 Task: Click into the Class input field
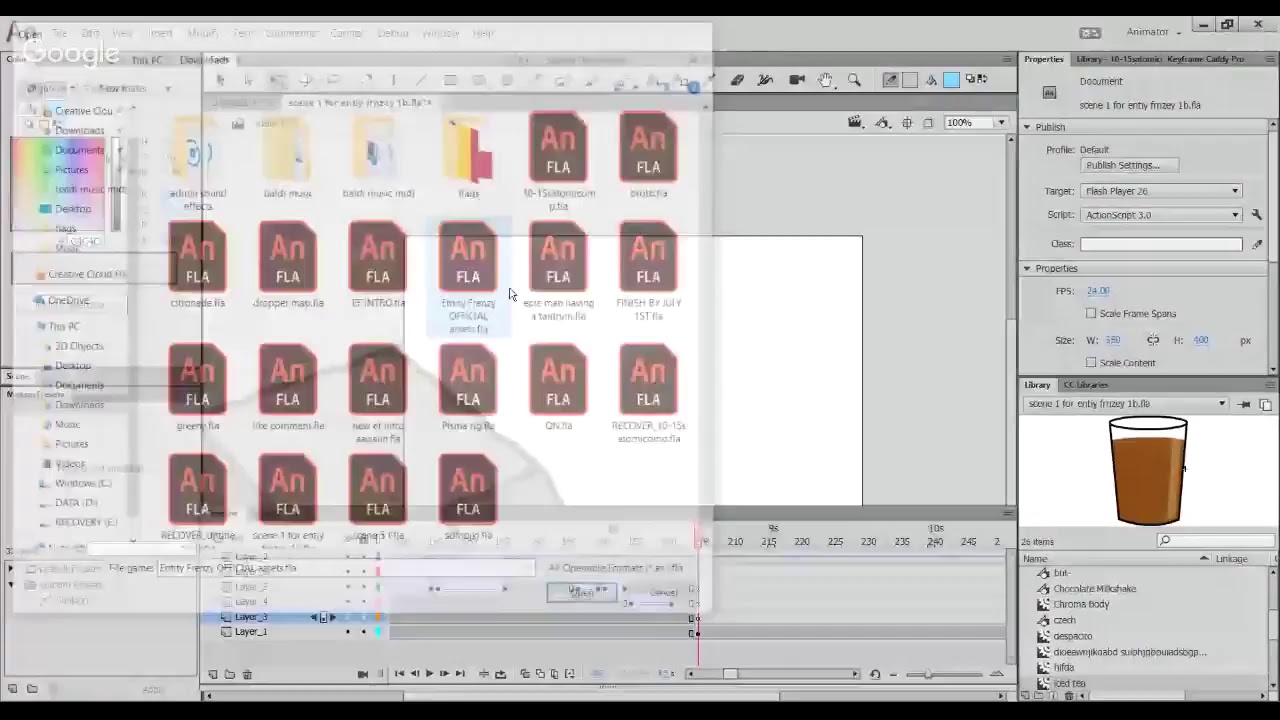[1161, 244]
